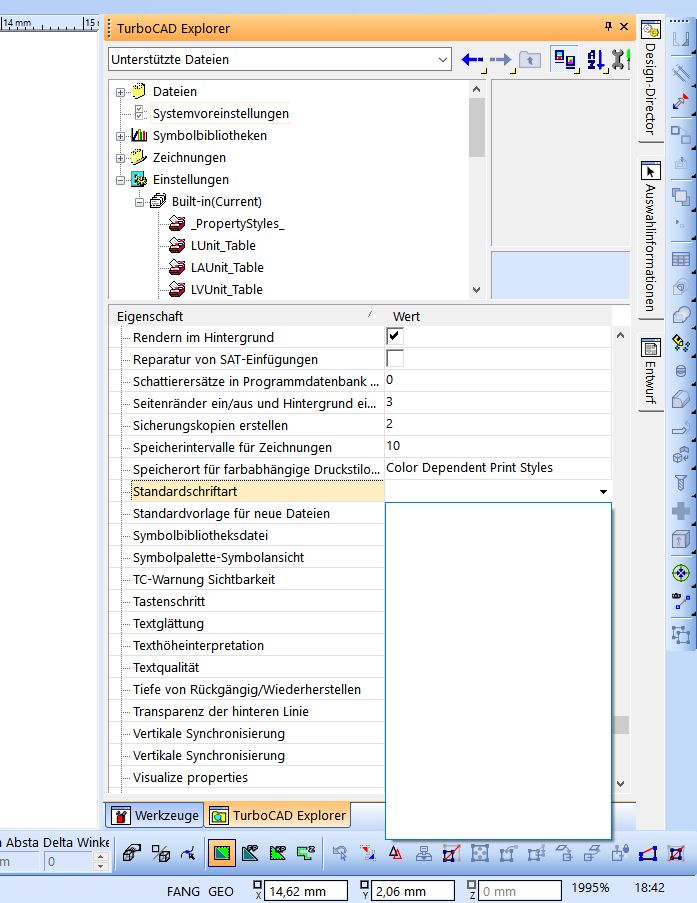Screen dimensions: 697x903
Task: Edit the Speicherintervalle für Zeichnungen value 10
Action: (x=498, y=446)
